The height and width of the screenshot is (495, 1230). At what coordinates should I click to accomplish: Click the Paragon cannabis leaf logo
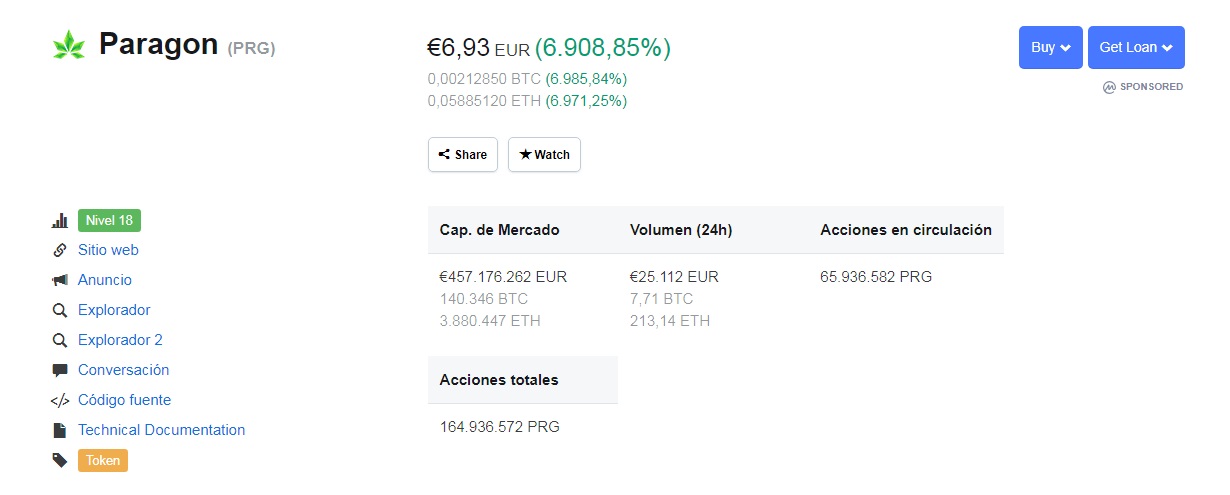click(x=69, y=45)
